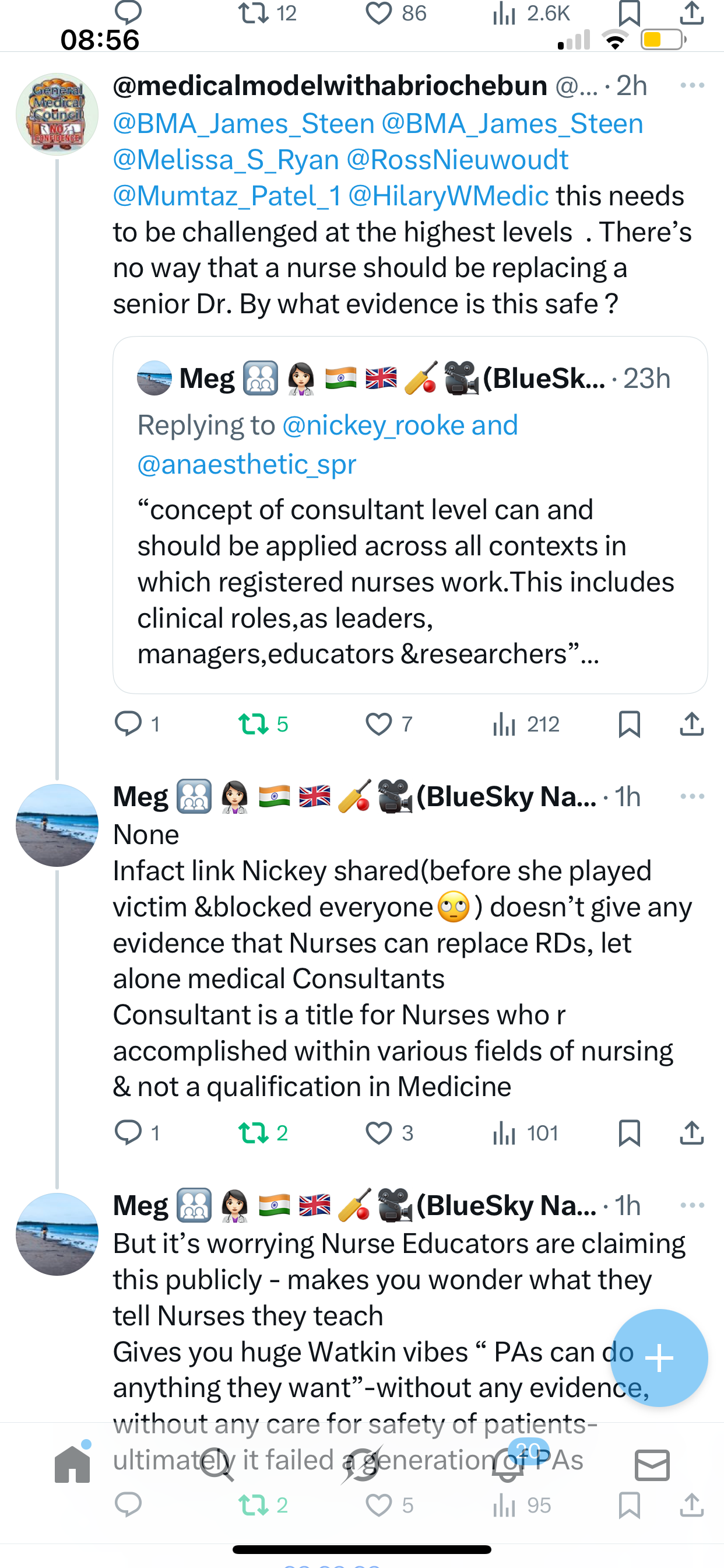Open more options for the 2h tweet
Screen dimensions: 724x1568
[x=692, y=85]
